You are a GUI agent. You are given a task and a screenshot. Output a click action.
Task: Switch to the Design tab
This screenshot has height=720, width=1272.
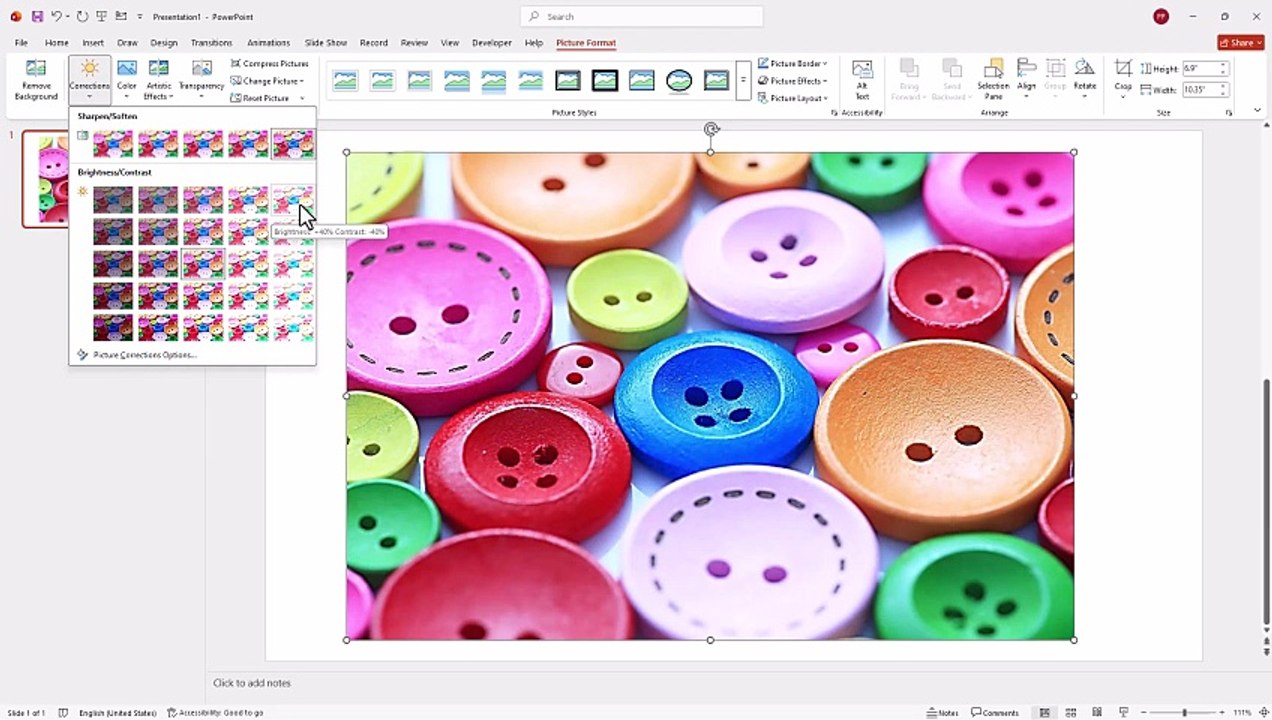coord(163,43)
